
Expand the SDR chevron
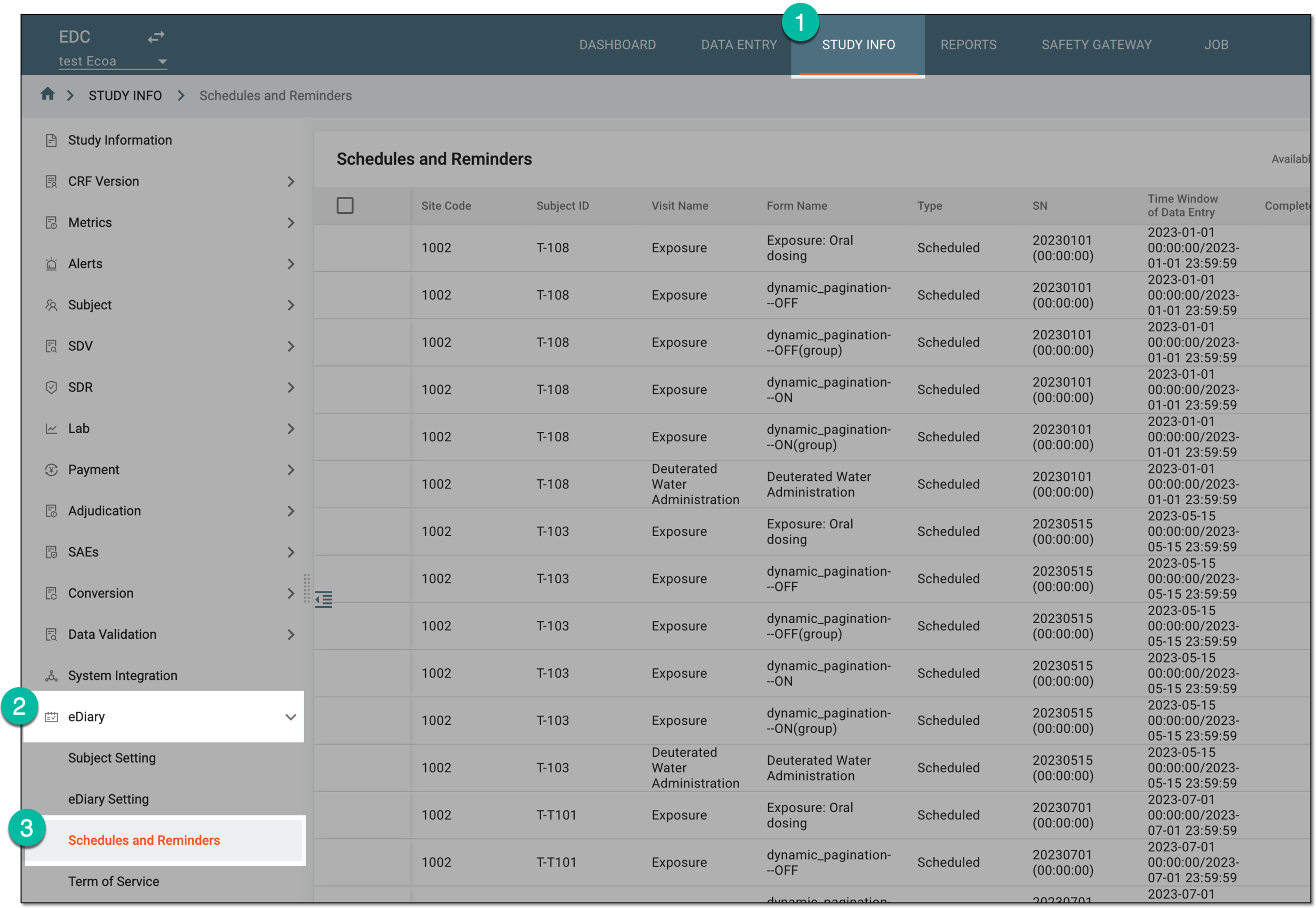tap(291, 388)
